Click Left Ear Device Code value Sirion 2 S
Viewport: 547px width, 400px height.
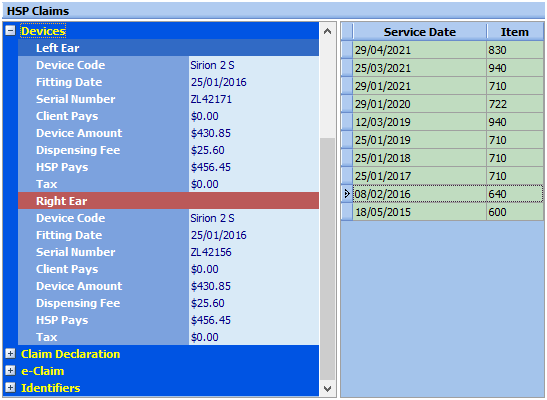[x=212, y=65]
